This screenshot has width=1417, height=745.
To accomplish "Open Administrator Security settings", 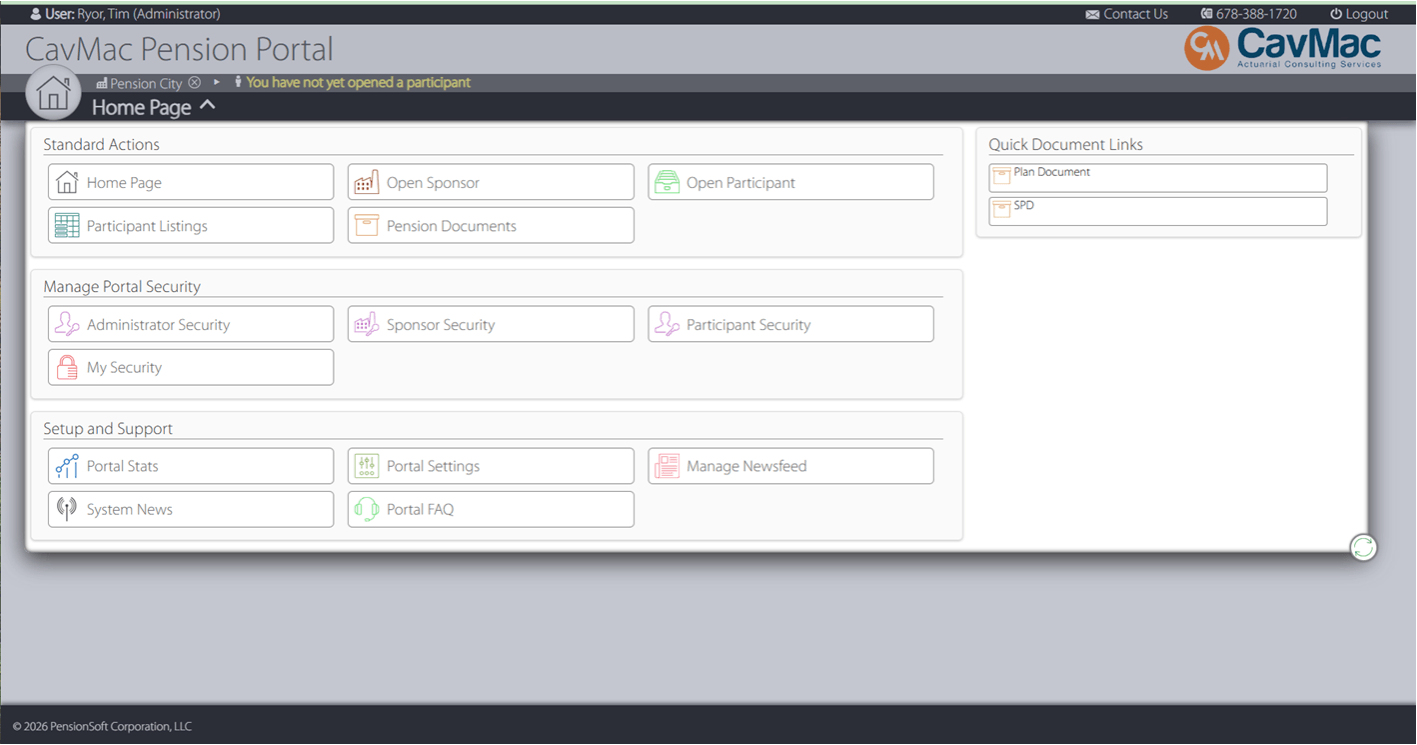I will [191, 324].
